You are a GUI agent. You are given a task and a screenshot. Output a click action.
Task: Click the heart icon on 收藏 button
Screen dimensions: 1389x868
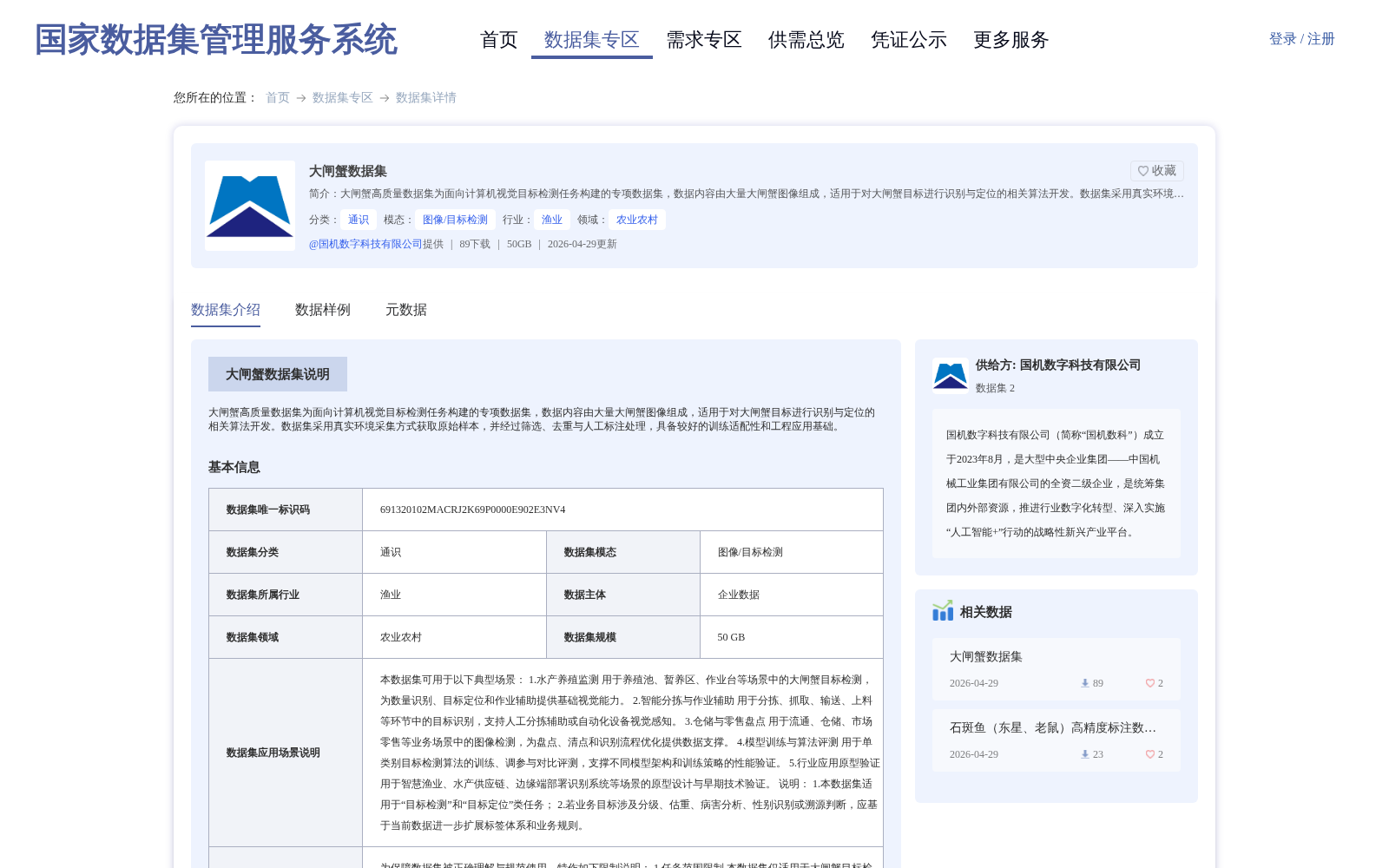click(1143, 171)
